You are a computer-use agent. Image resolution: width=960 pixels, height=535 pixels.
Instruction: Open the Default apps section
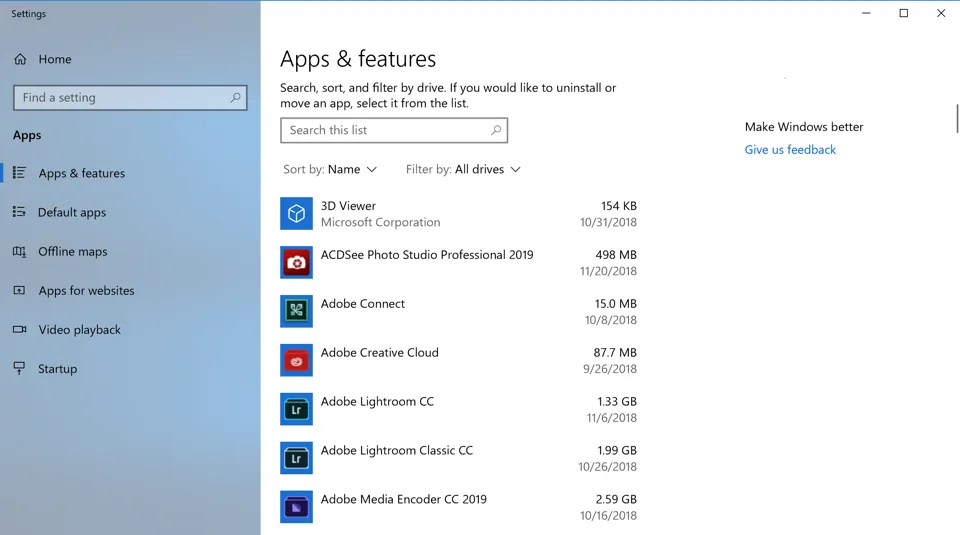click(x=71, y=212)
